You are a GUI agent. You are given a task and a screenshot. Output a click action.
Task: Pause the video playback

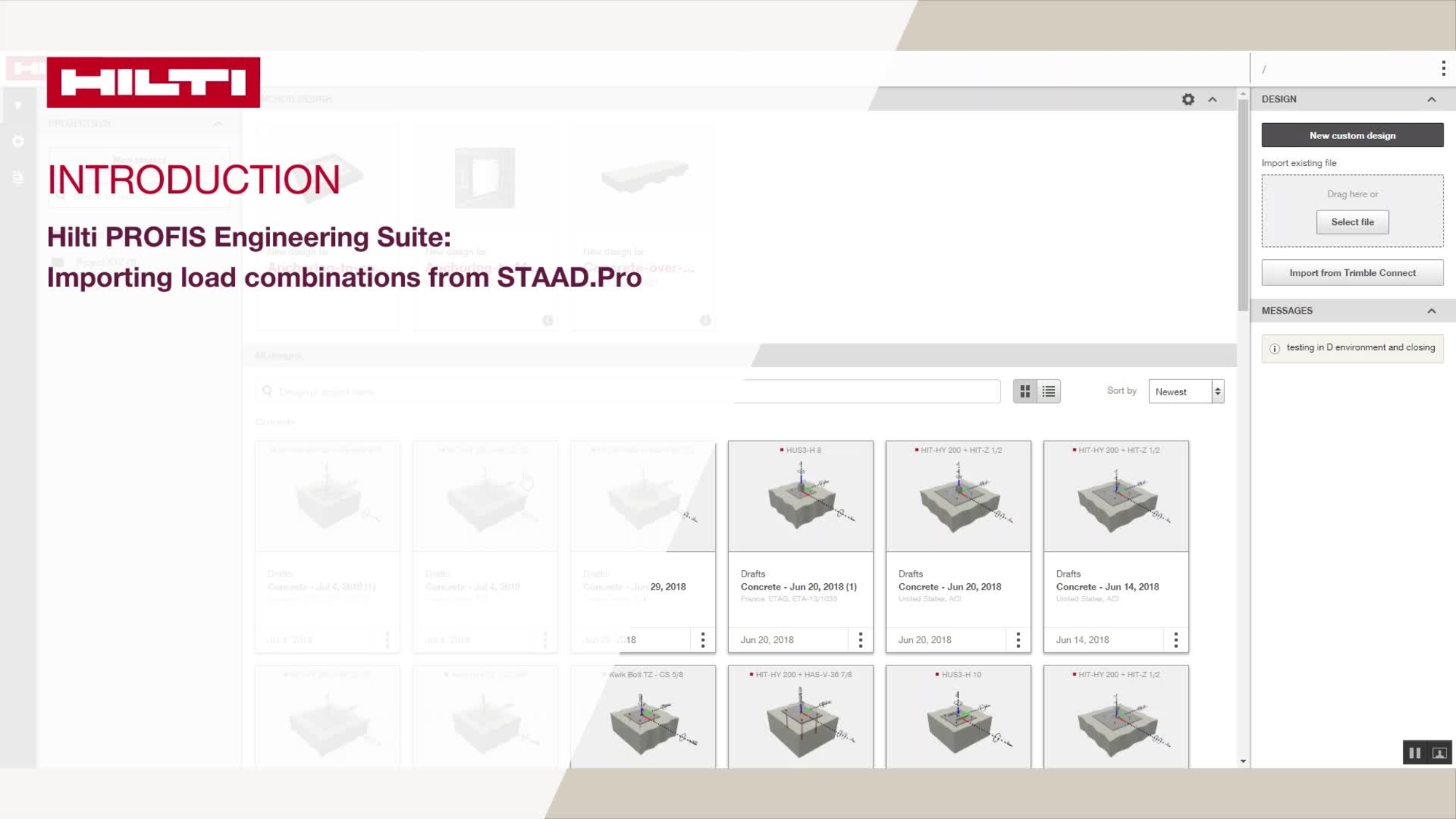(1415, 753)
